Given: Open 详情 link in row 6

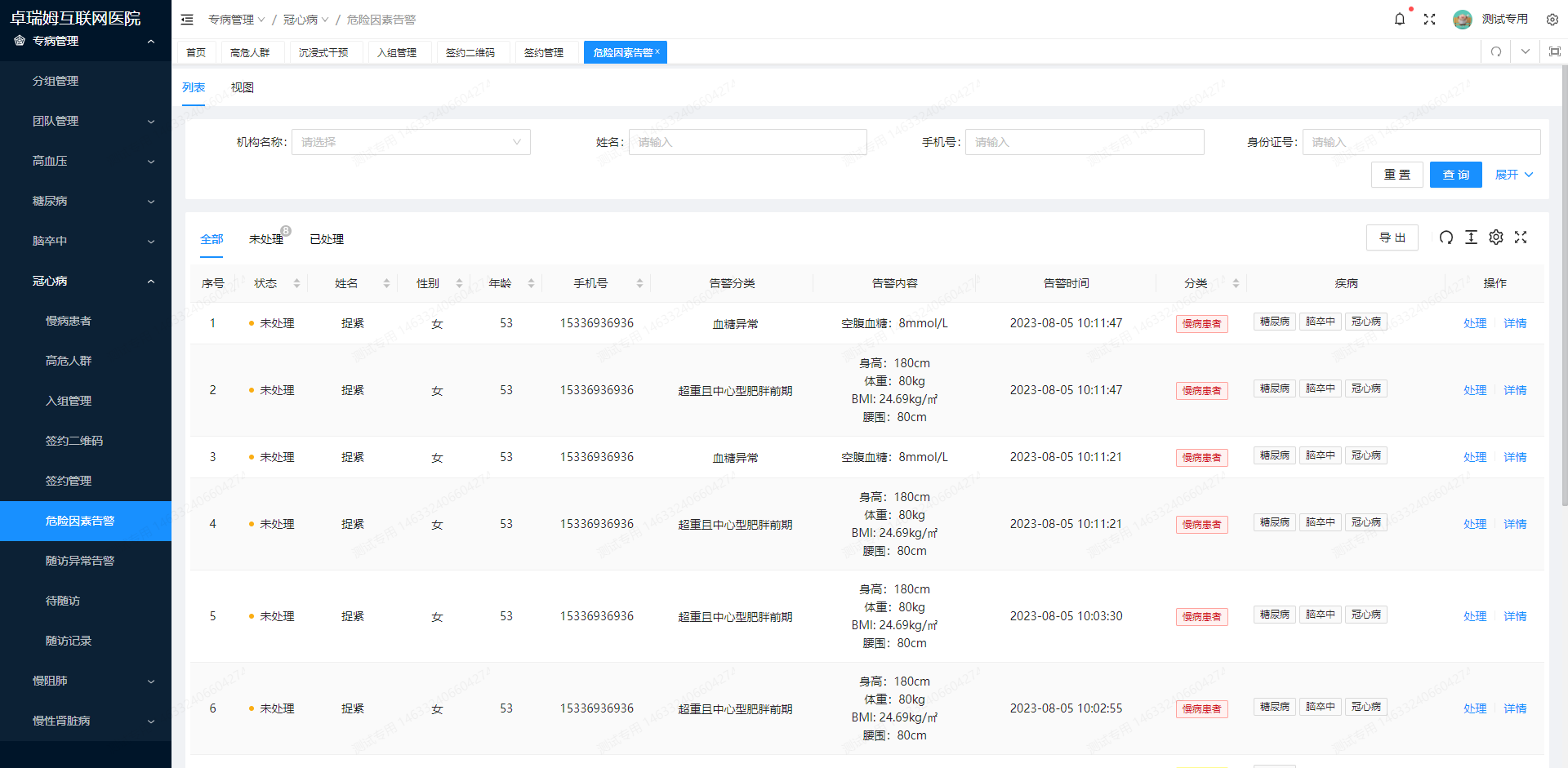Looking at the screenshot, I should coord(1515,708).
